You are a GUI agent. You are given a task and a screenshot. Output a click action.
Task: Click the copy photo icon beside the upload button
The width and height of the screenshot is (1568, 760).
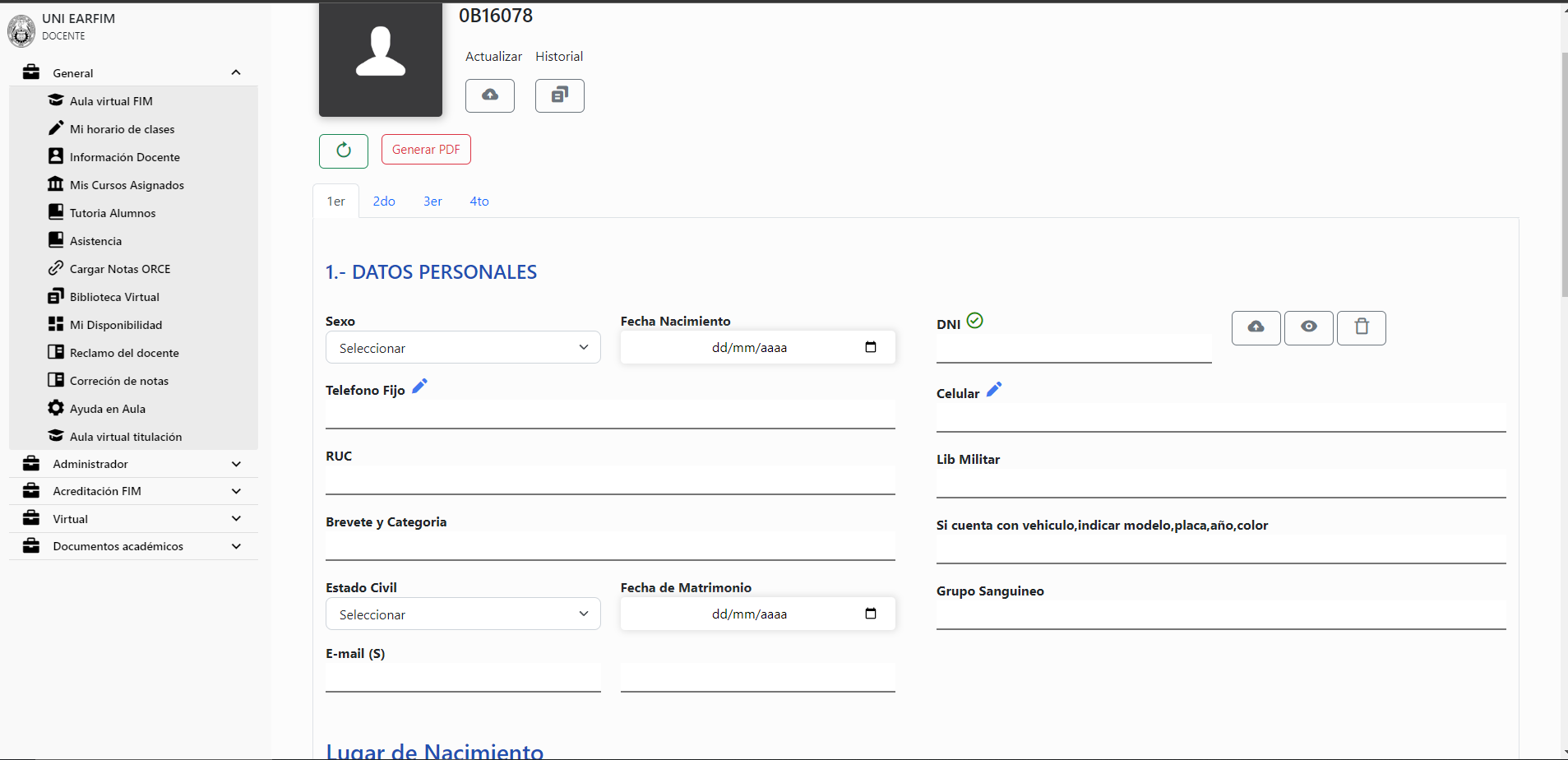click(x=559, y=95)
